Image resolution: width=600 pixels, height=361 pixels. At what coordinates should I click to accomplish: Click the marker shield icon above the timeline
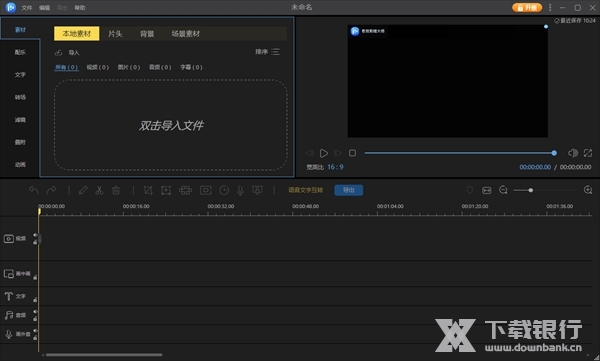[470, 190]
